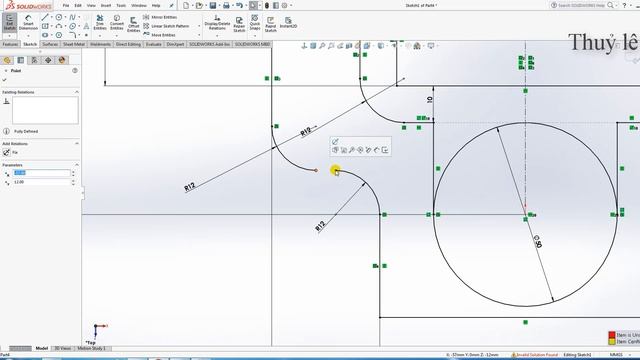Select the Line sketch tool
This screenshot has height=360, width=640.
click(45, 17)
